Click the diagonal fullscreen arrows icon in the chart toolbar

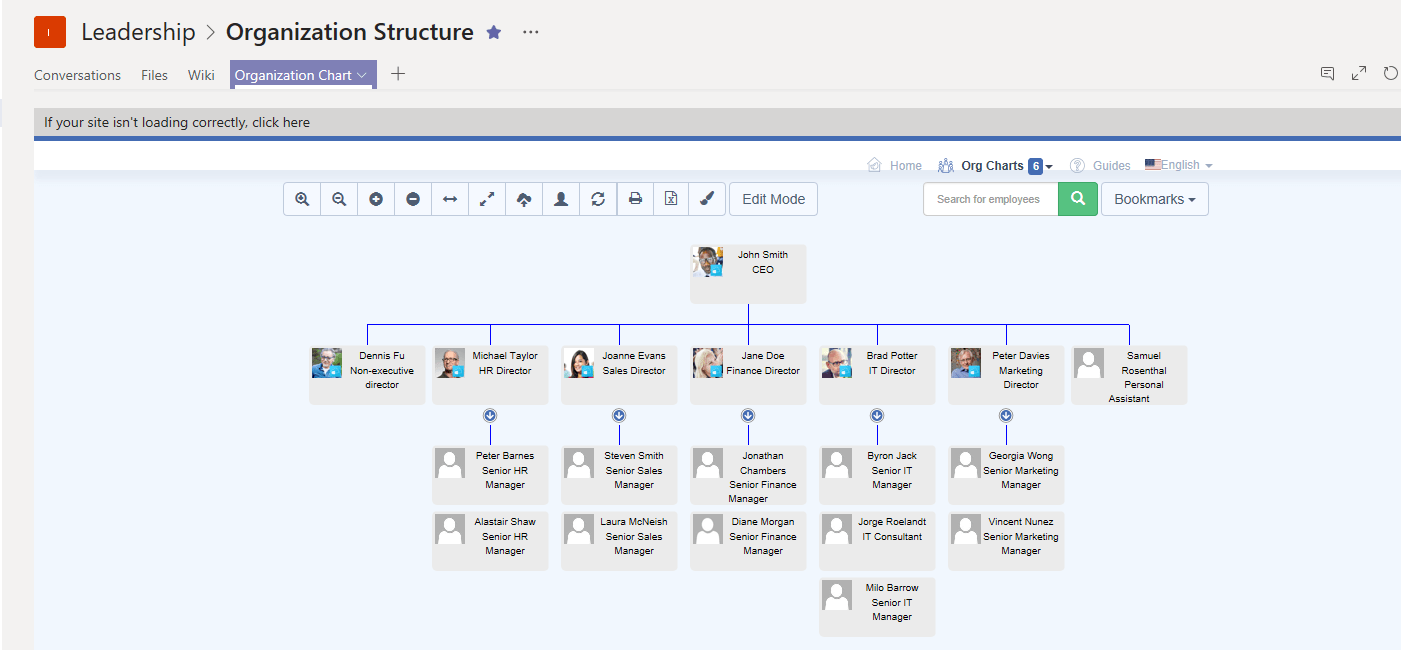pyautogui.click(x=487, y=199)
